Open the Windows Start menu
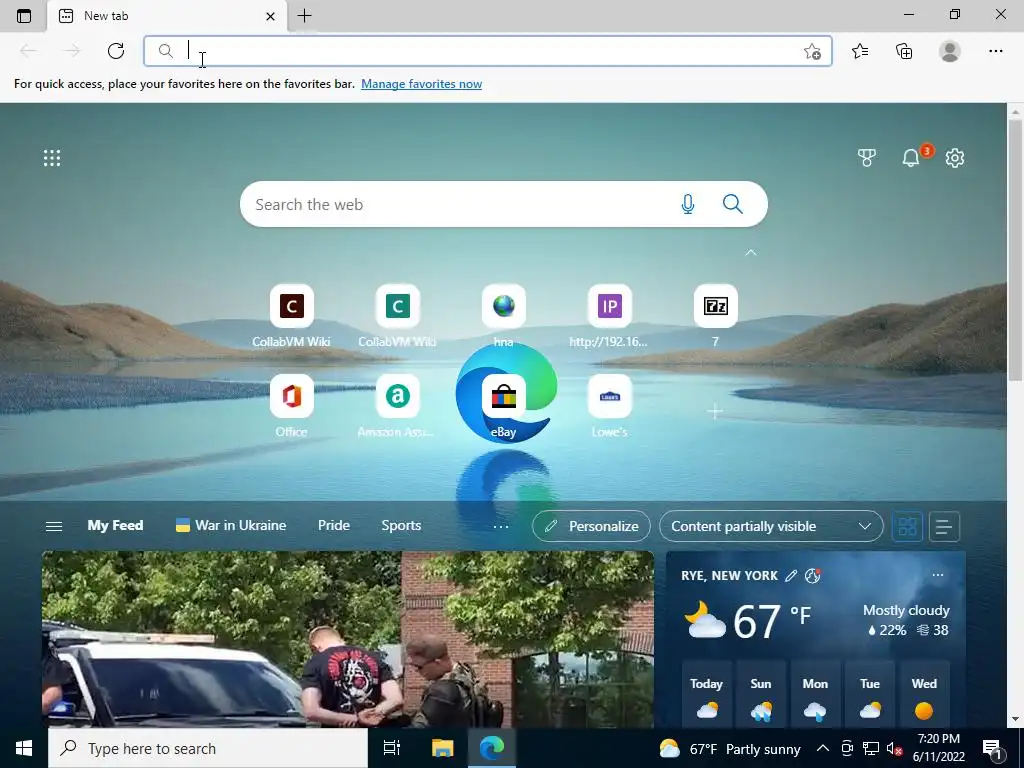 pyautogui.click(x=24, y=748)
